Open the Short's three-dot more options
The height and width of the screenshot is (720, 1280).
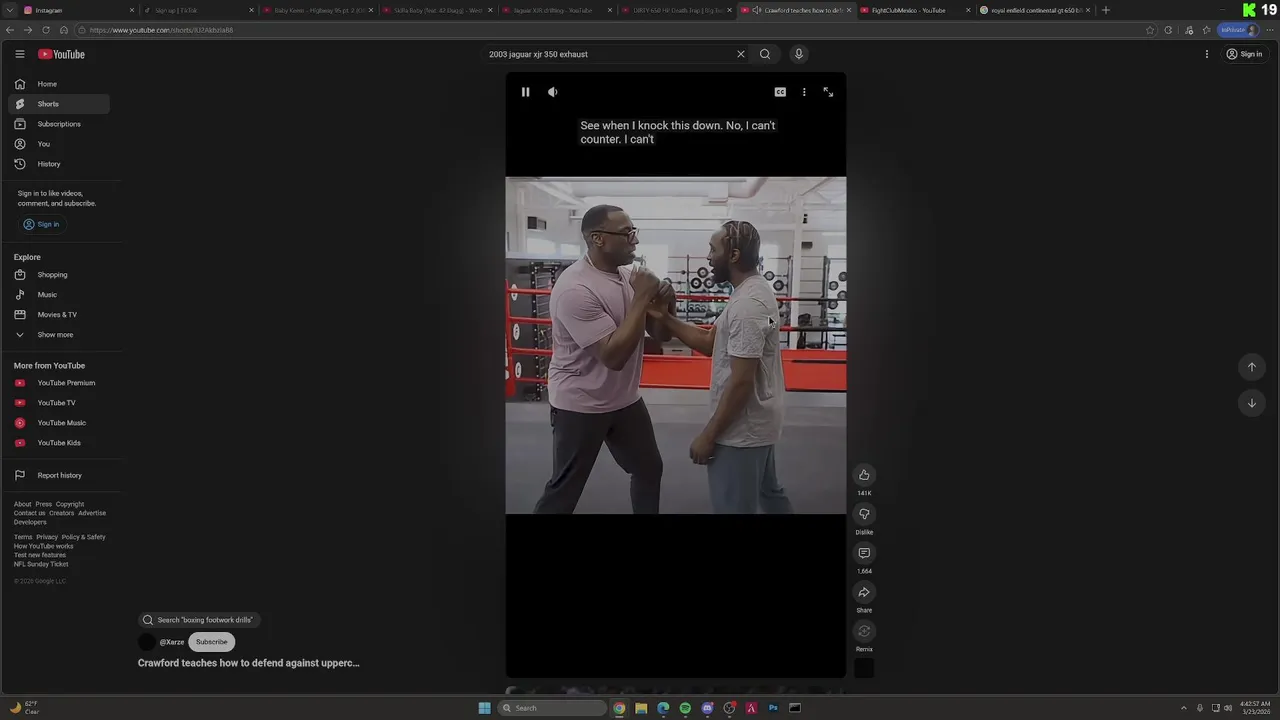click(x=804, y=92)
